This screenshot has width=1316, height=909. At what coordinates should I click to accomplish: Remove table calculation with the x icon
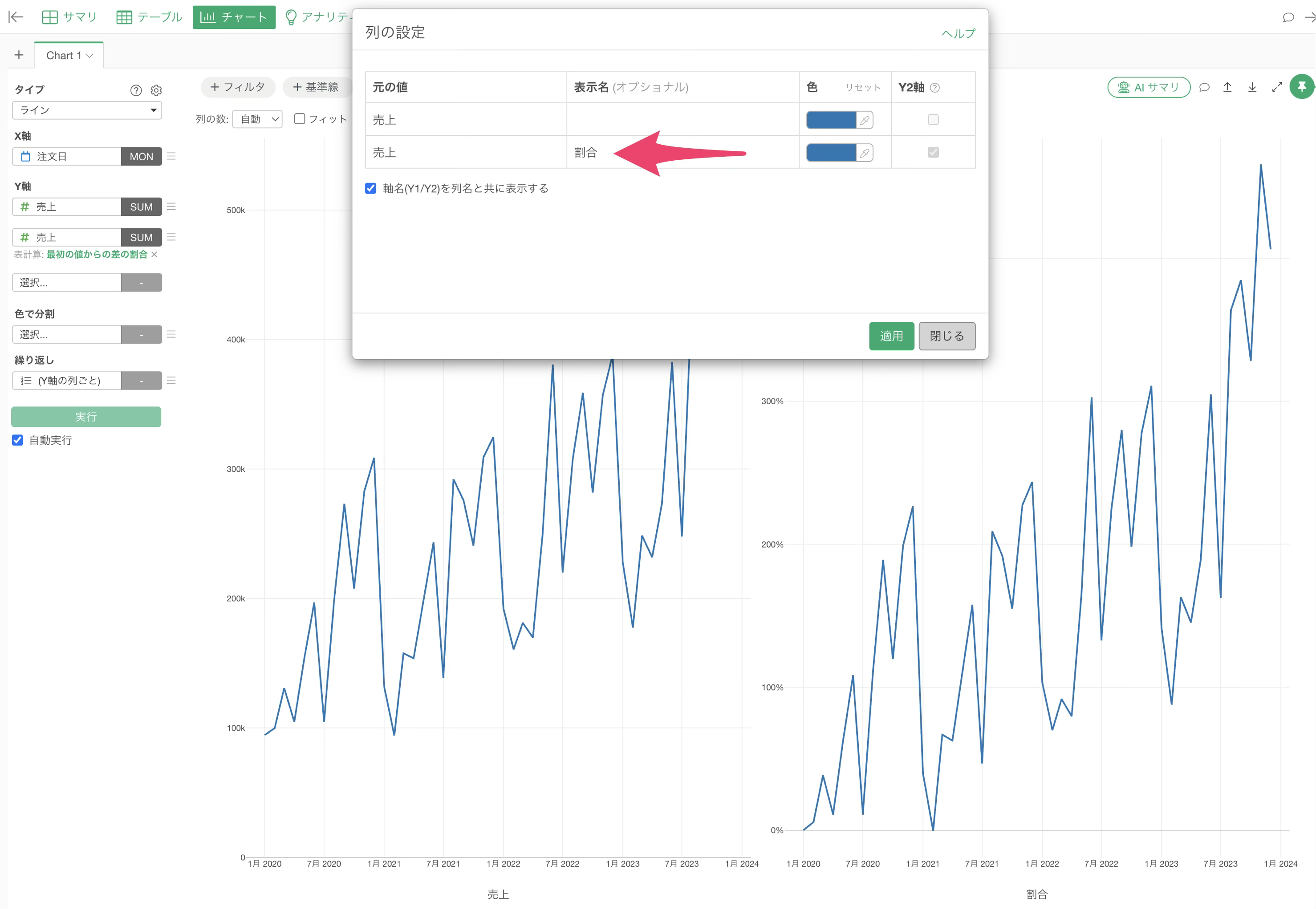(x=154, y=254)
